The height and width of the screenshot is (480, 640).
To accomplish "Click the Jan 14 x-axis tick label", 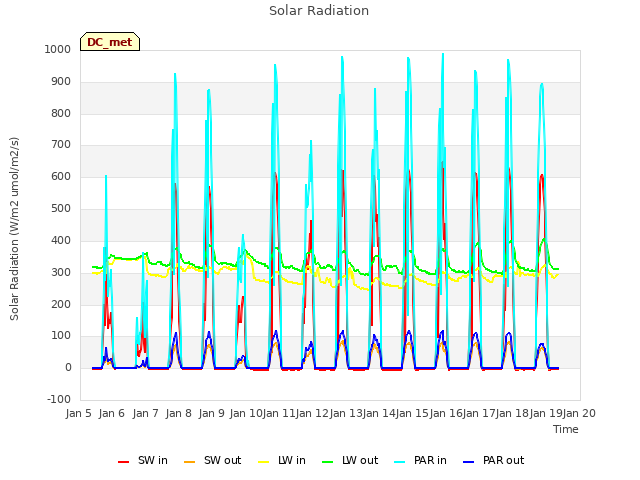I will pos(379,413).
